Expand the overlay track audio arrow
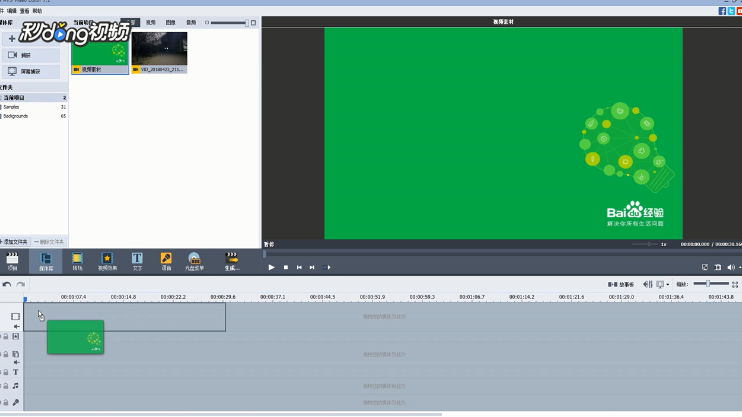This screenshot has height=417, width=742. (17, 363)
